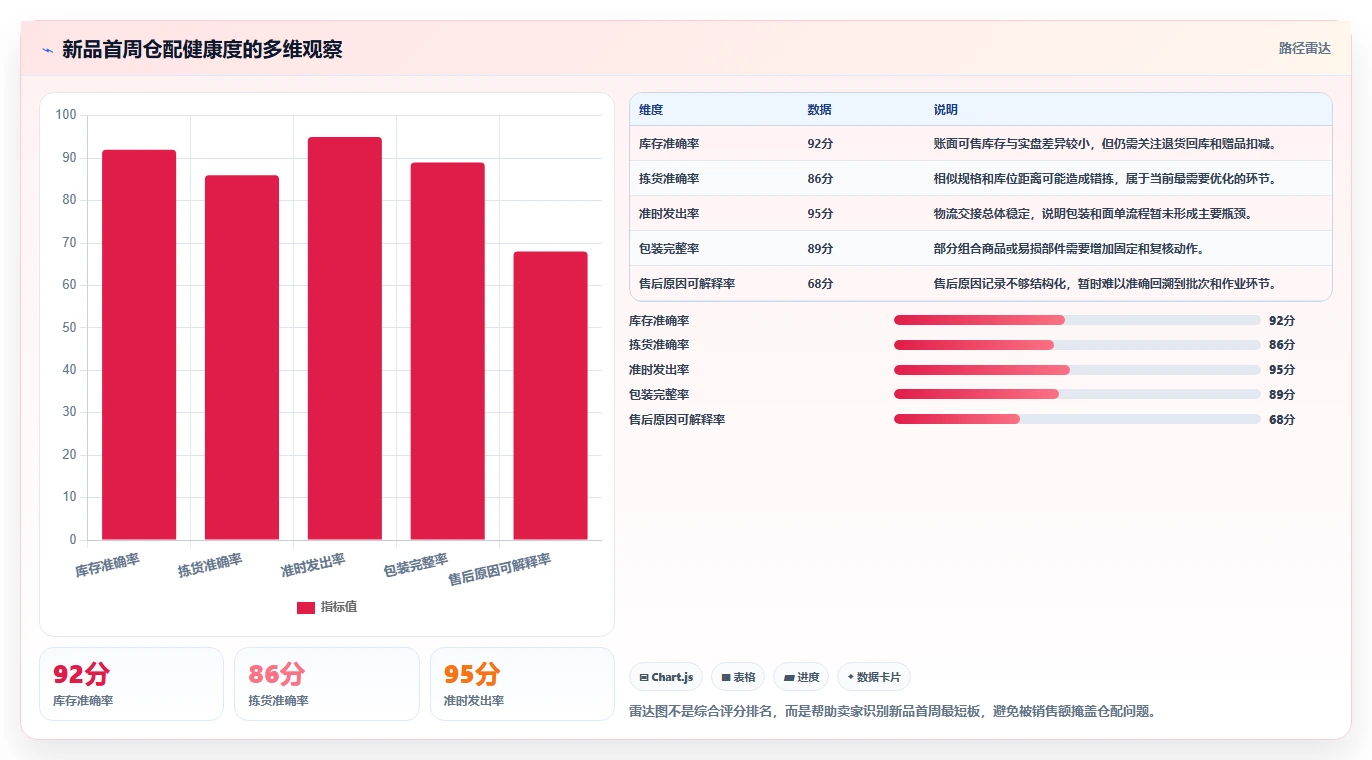The width and height of the screenshot is (1372, 760).
Task: Click the 售后原因可解释率 x-axis label
Action: 500,570
